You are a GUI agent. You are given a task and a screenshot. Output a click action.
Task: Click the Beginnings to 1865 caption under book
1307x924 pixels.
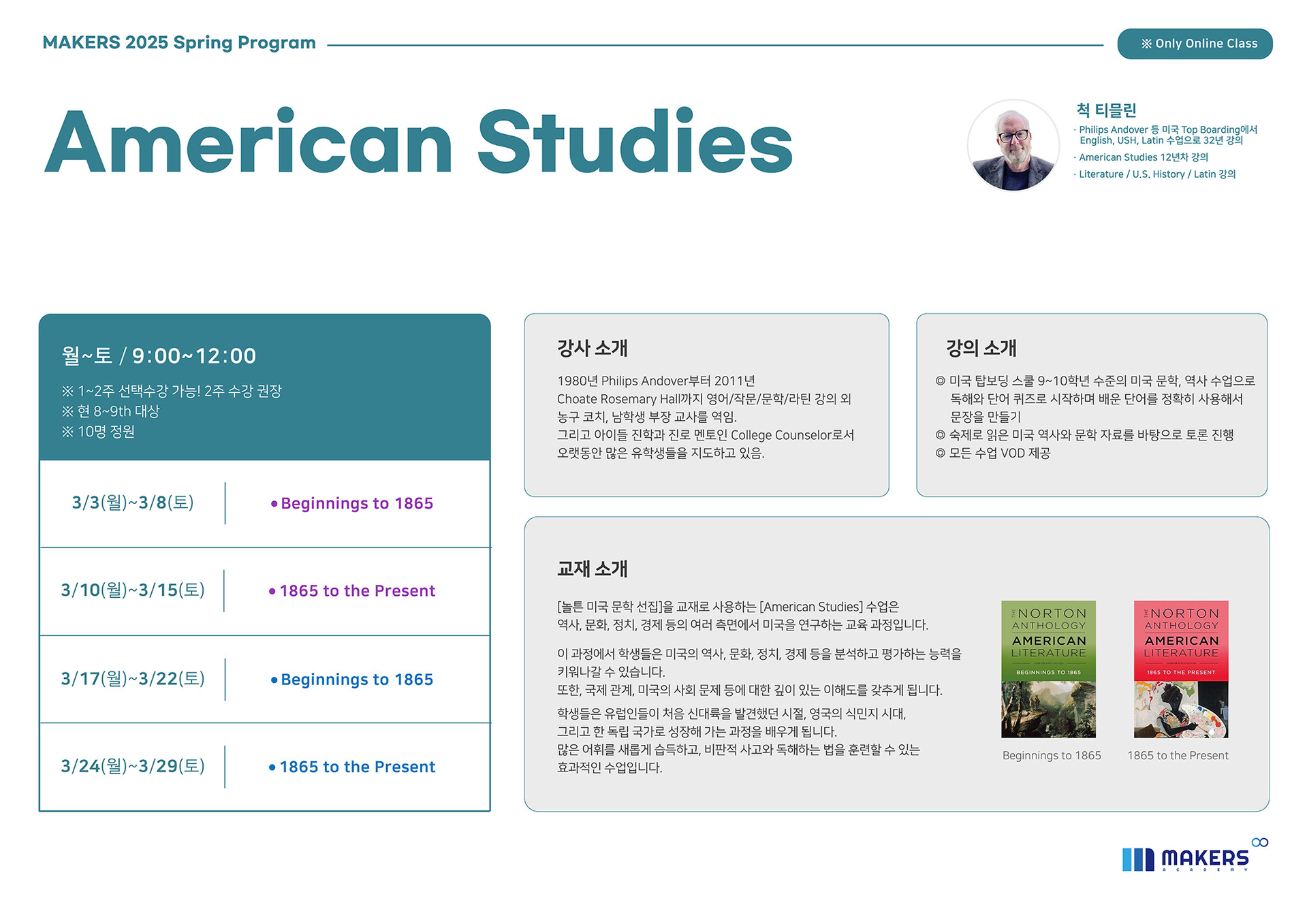[1052, 755]
